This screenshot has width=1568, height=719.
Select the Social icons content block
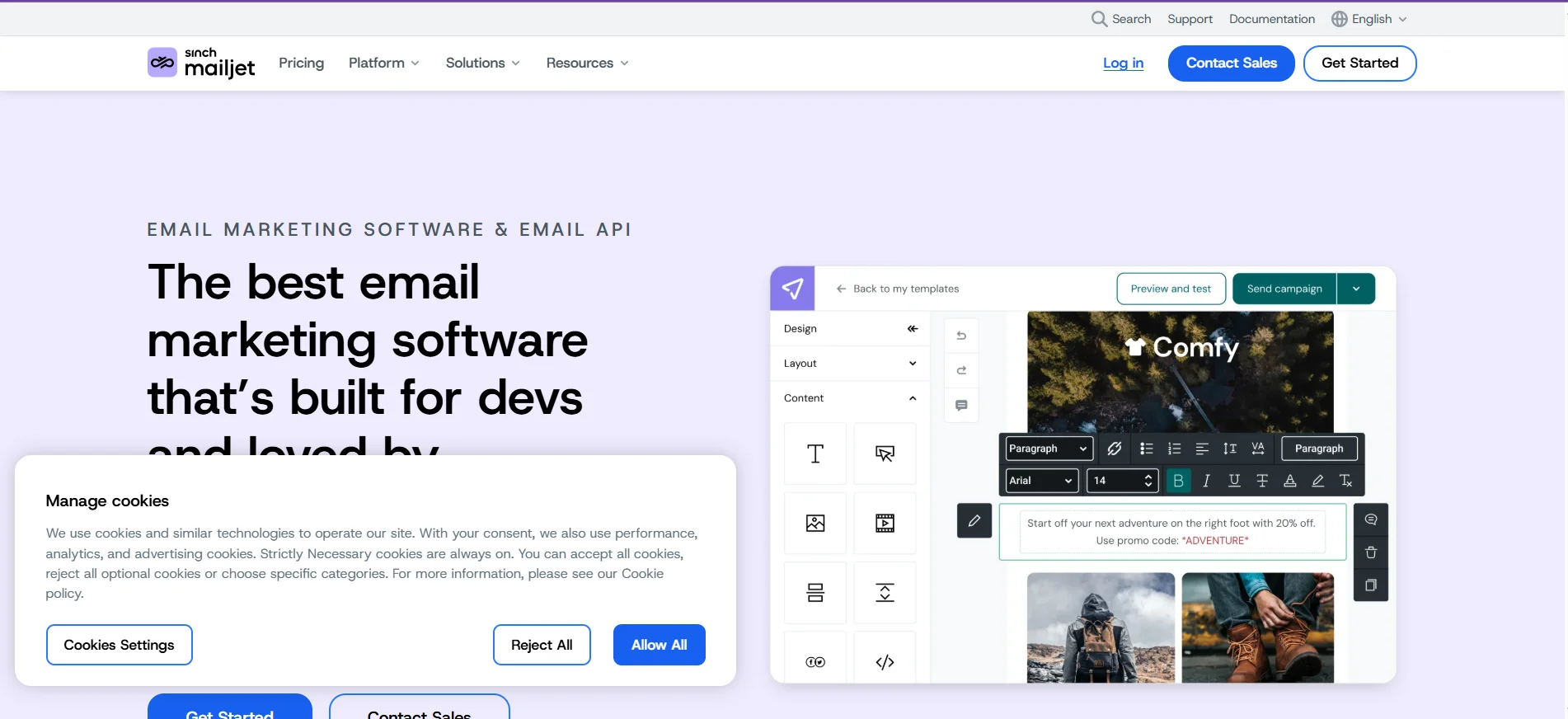tap(815, 661)
